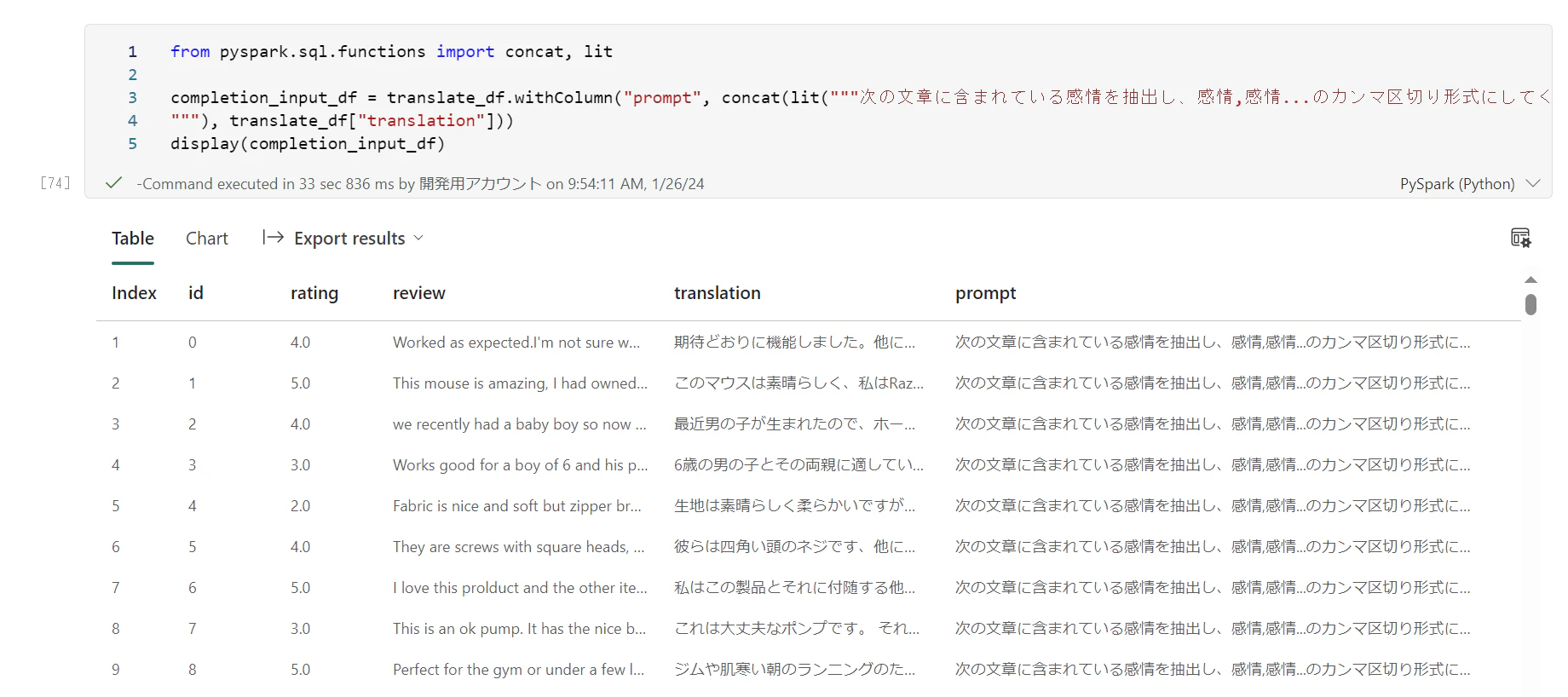Click translation cell '彼らは四角い頭のネジです'
The height and width of the screenshot is (697, 1568).
pyautogui.click(x=794, y=547)
